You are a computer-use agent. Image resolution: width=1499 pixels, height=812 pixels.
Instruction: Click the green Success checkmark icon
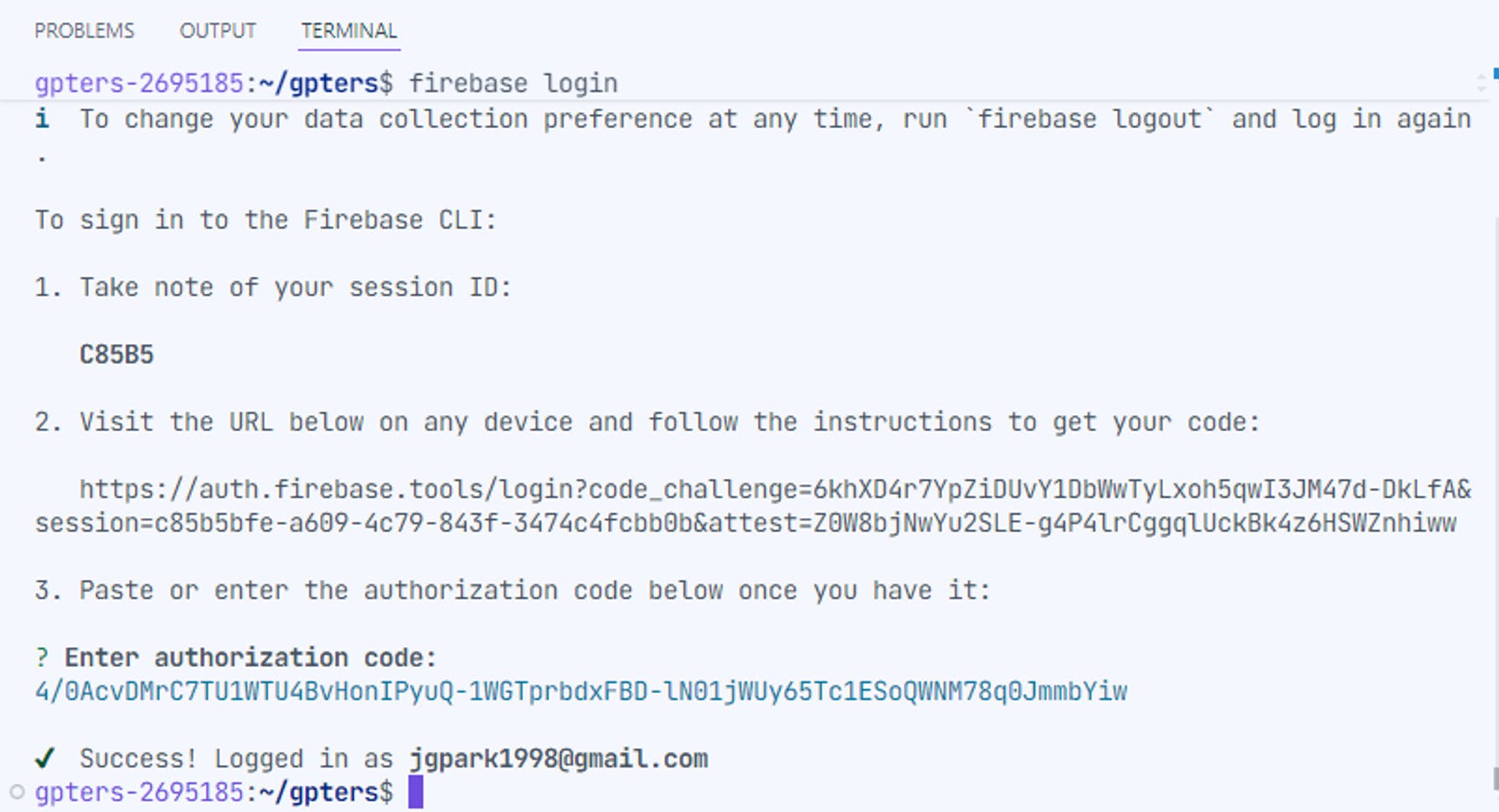(45, 758)
